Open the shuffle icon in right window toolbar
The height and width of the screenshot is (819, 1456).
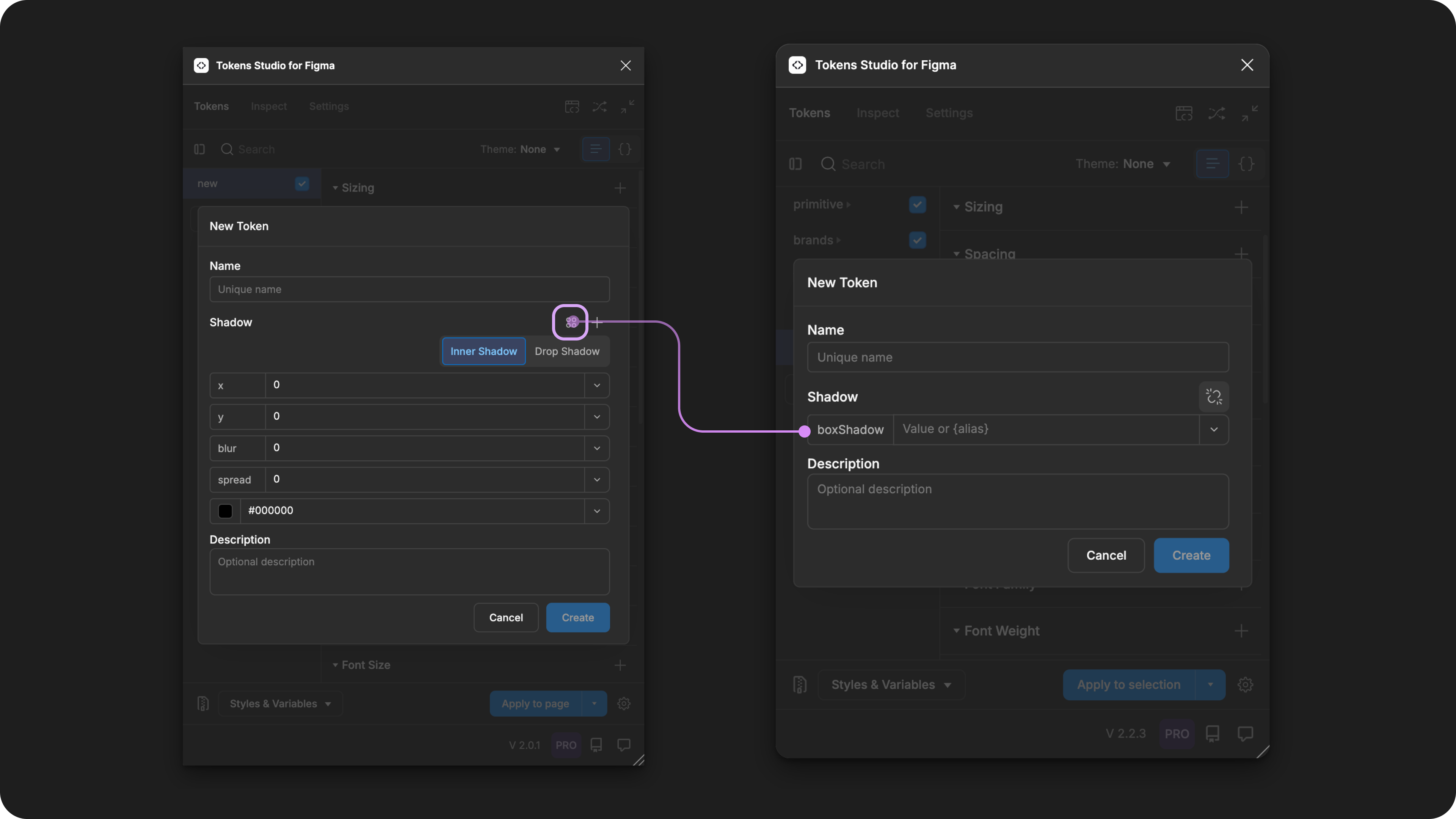point(1217,113)
